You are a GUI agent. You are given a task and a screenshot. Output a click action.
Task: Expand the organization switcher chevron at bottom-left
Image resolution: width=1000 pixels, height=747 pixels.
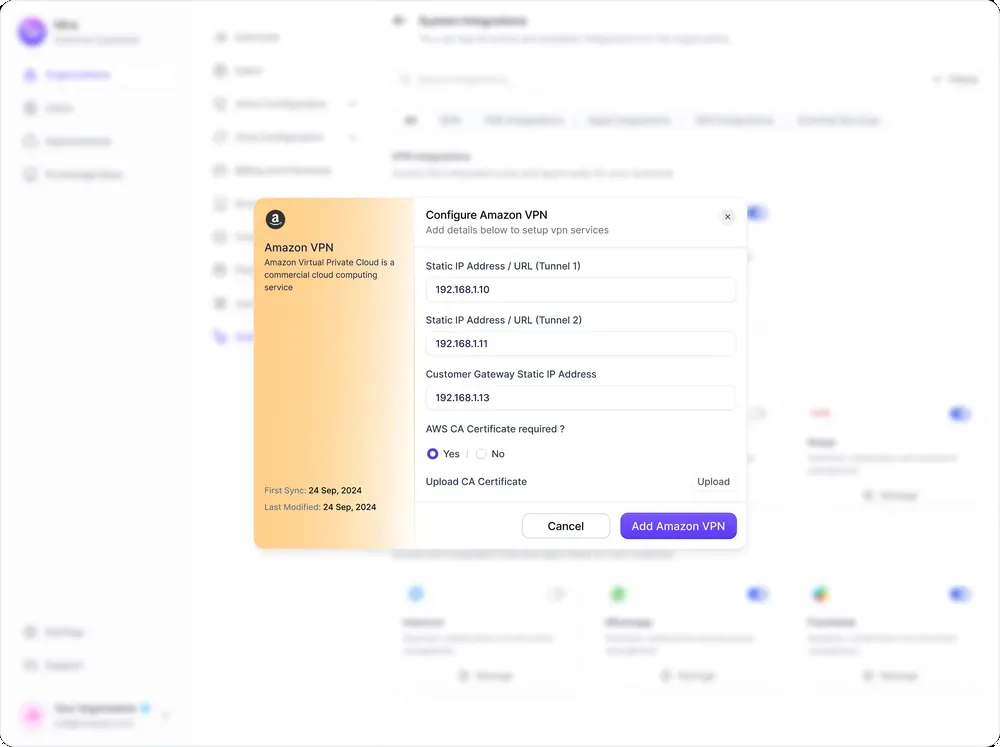click(x=165, y=716)
